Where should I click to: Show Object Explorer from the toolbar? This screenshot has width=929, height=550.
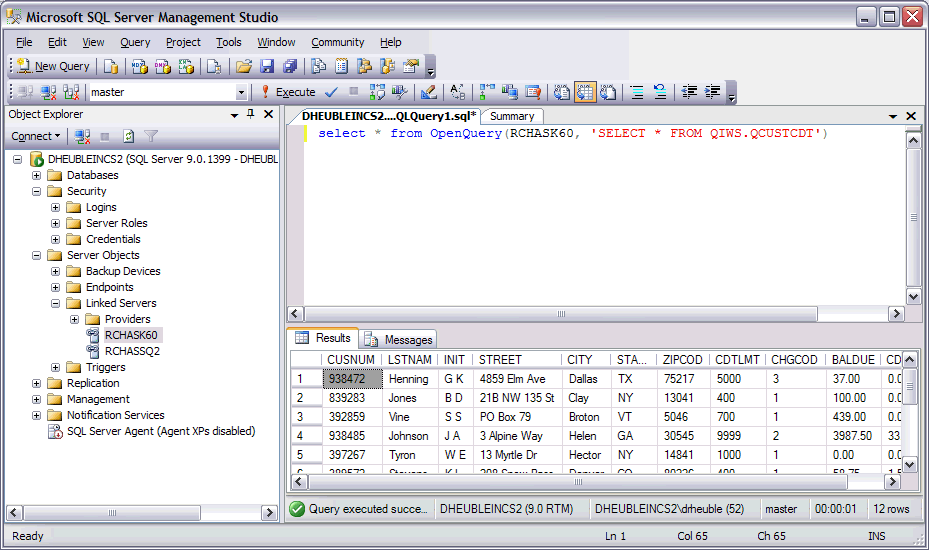coord(365,66)
